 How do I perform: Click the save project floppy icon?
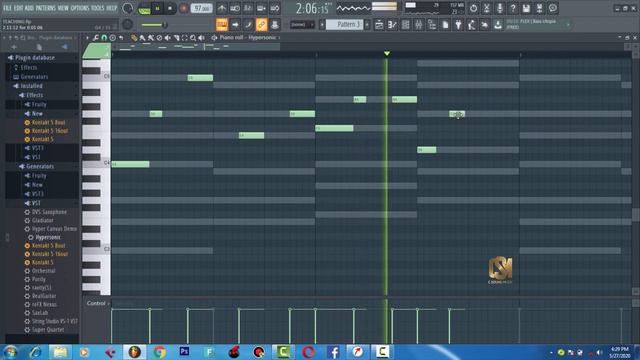point(526,8)
